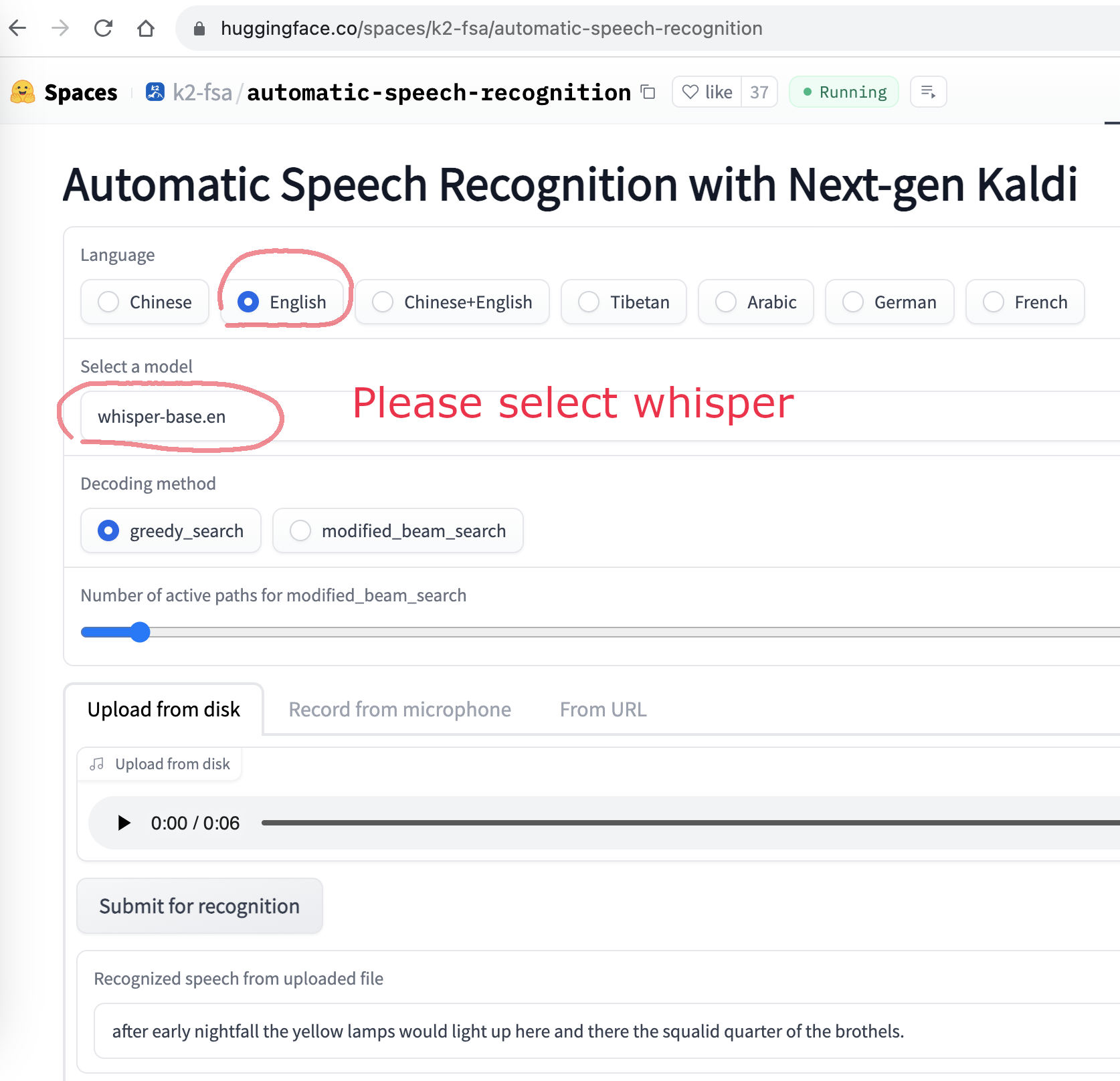1120x1081 pixels.
Task: Switch to From URL tab
Action: pyautogui.click(x=603, y=709)
